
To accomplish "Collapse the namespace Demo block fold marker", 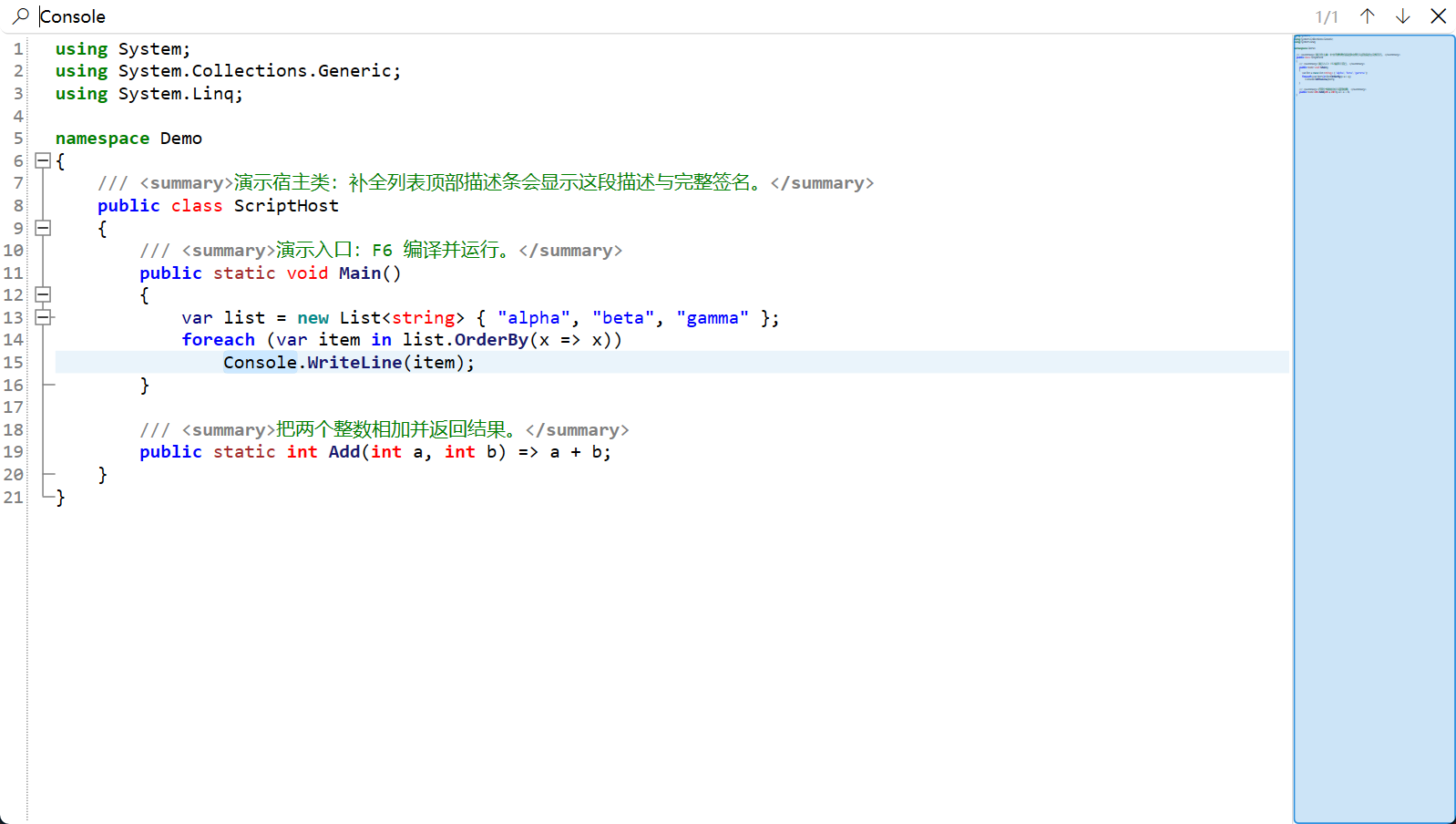I will tap(43, 160).
